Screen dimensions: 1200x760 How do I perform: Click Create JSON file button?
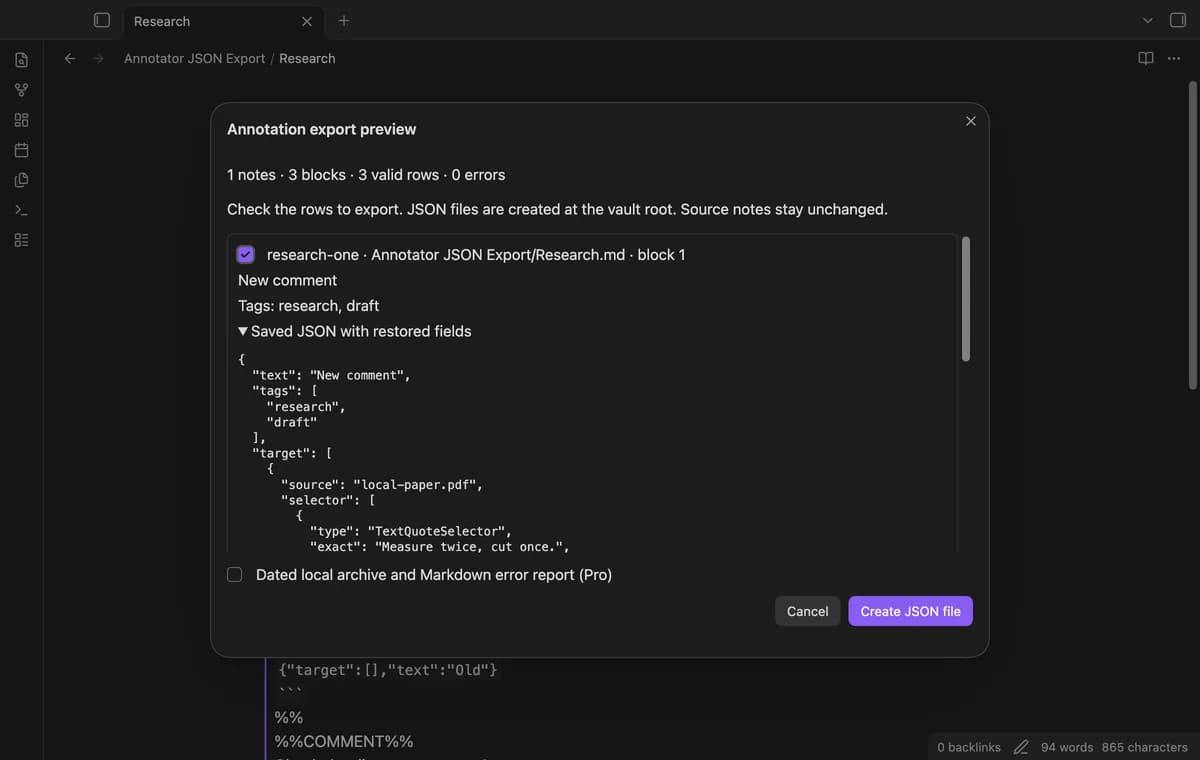coord(910,611)
